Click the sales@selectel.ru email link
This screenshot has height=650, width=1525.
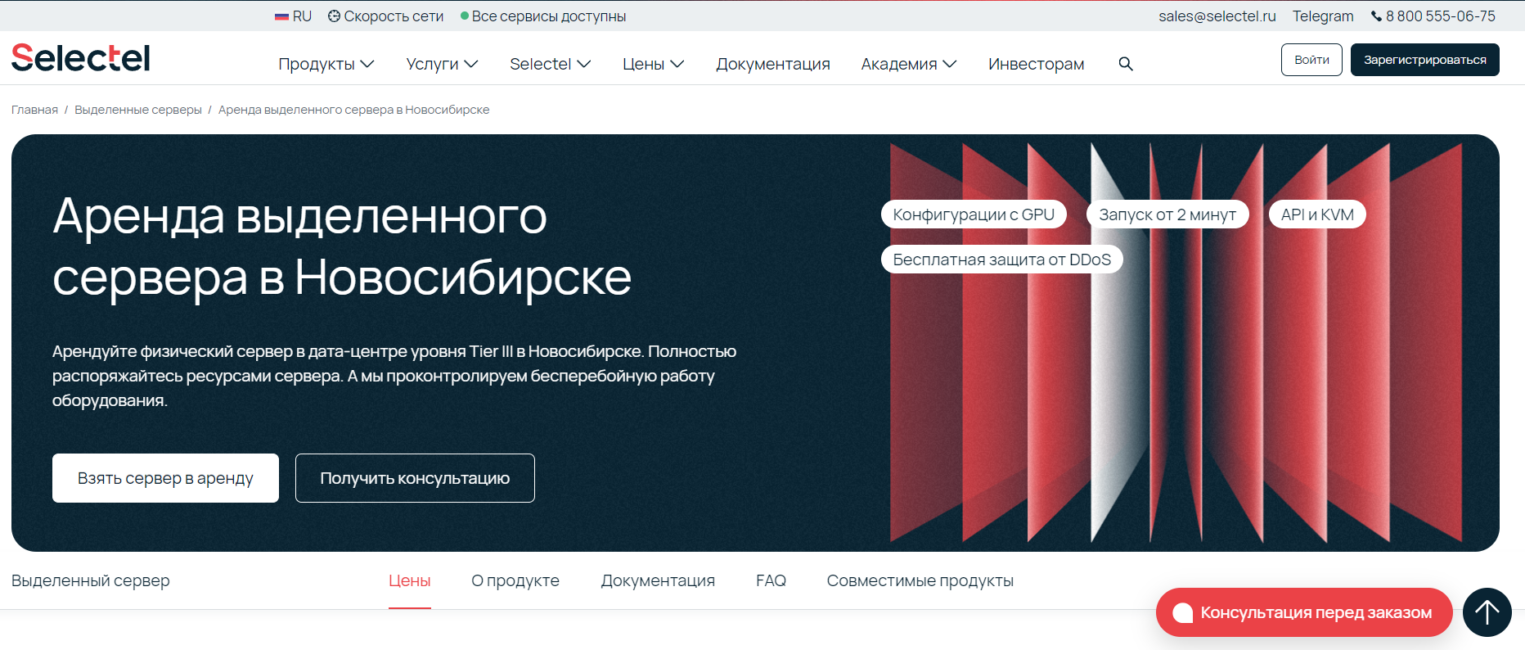(1217, 16)
